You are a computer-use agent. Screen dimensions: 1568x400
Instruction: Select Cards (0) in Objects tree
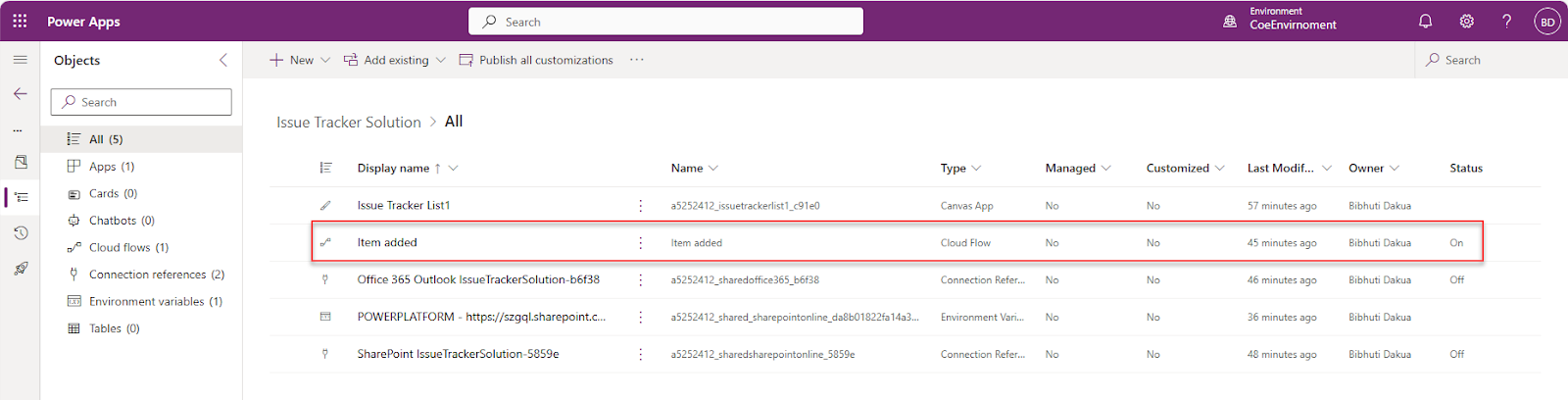(x=141, y=193)
